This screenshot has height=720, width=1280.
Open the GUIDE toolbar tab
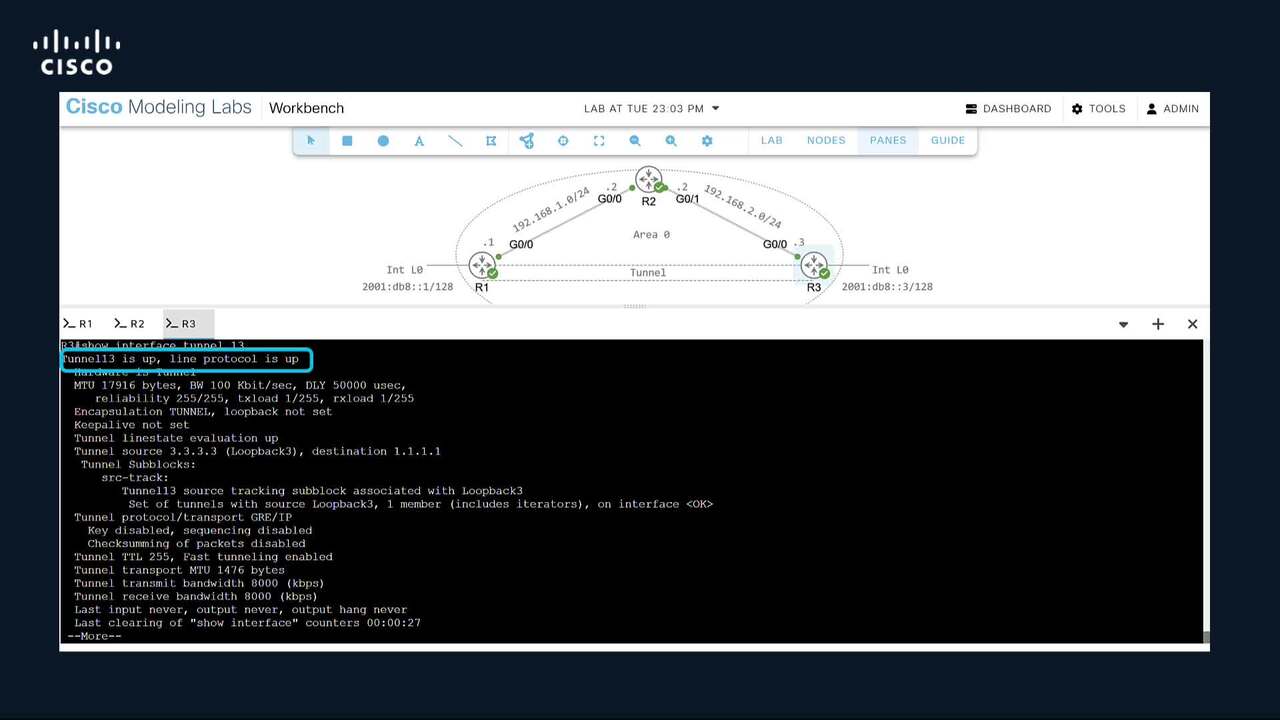(948, 140)
